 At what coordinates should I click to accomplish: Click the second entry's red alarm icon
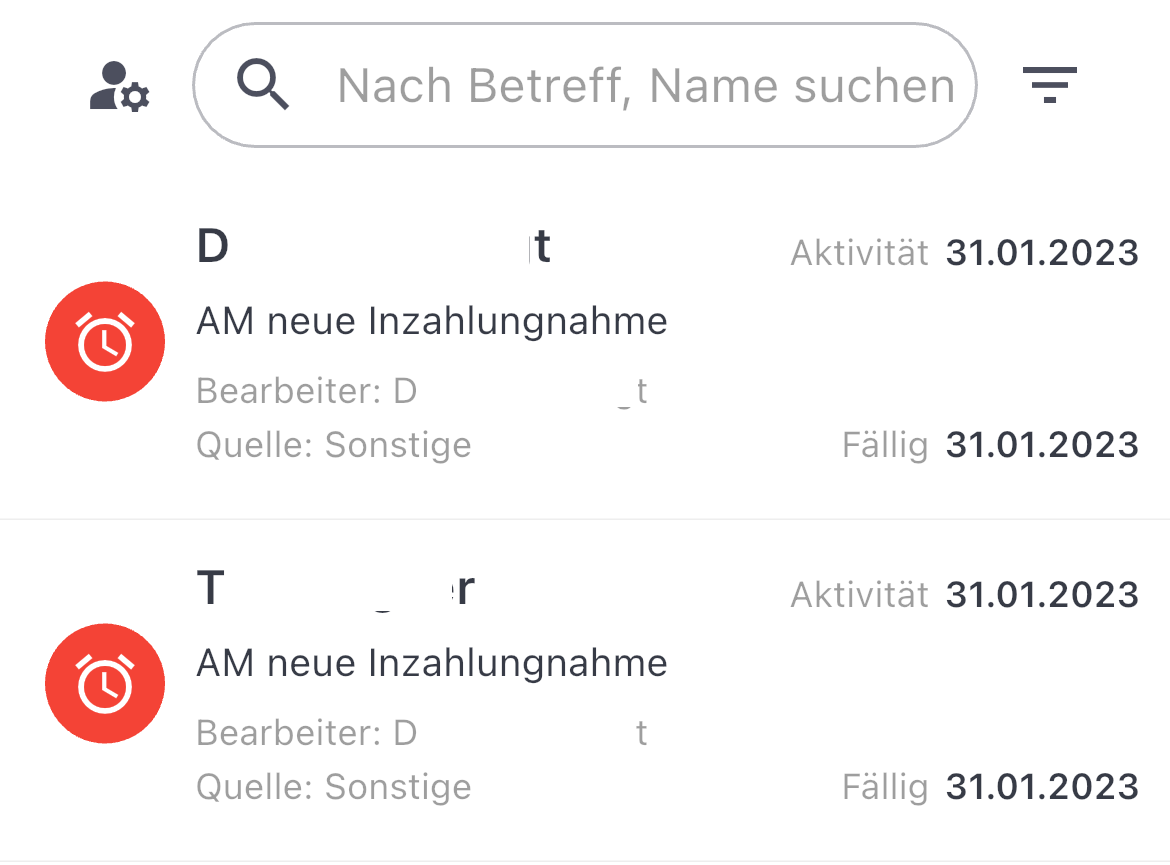click(105, 684)
